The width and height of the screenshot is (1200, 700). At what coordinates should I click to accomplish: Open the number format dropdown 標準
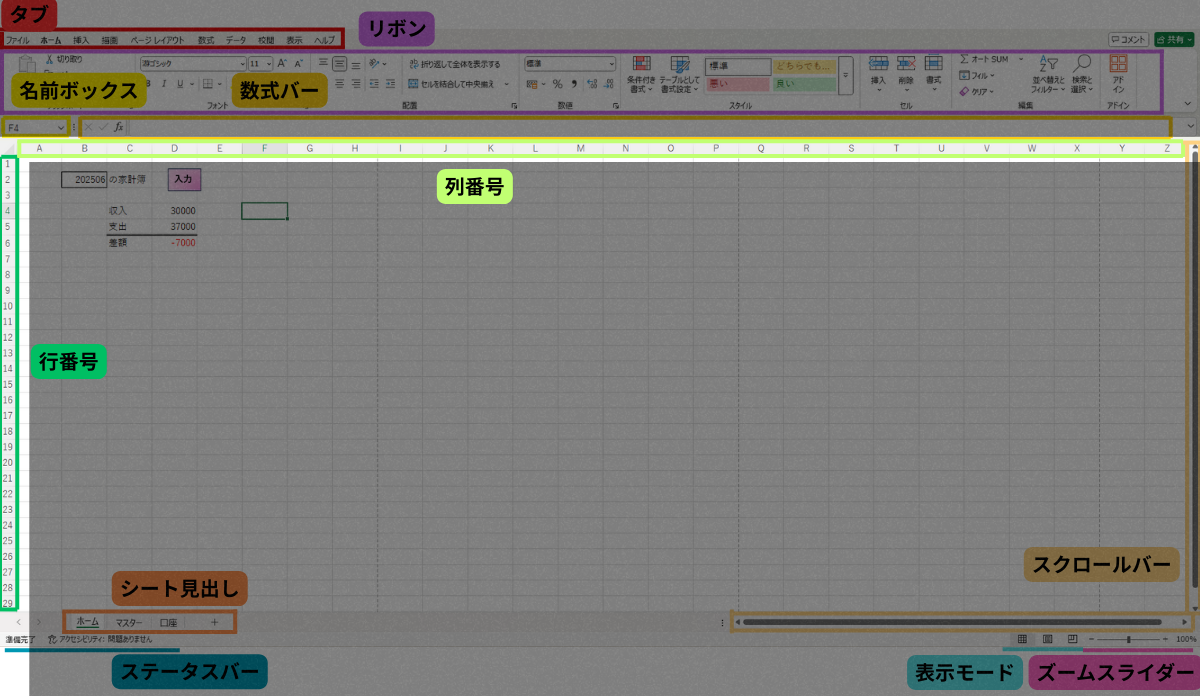coord(569,63)
